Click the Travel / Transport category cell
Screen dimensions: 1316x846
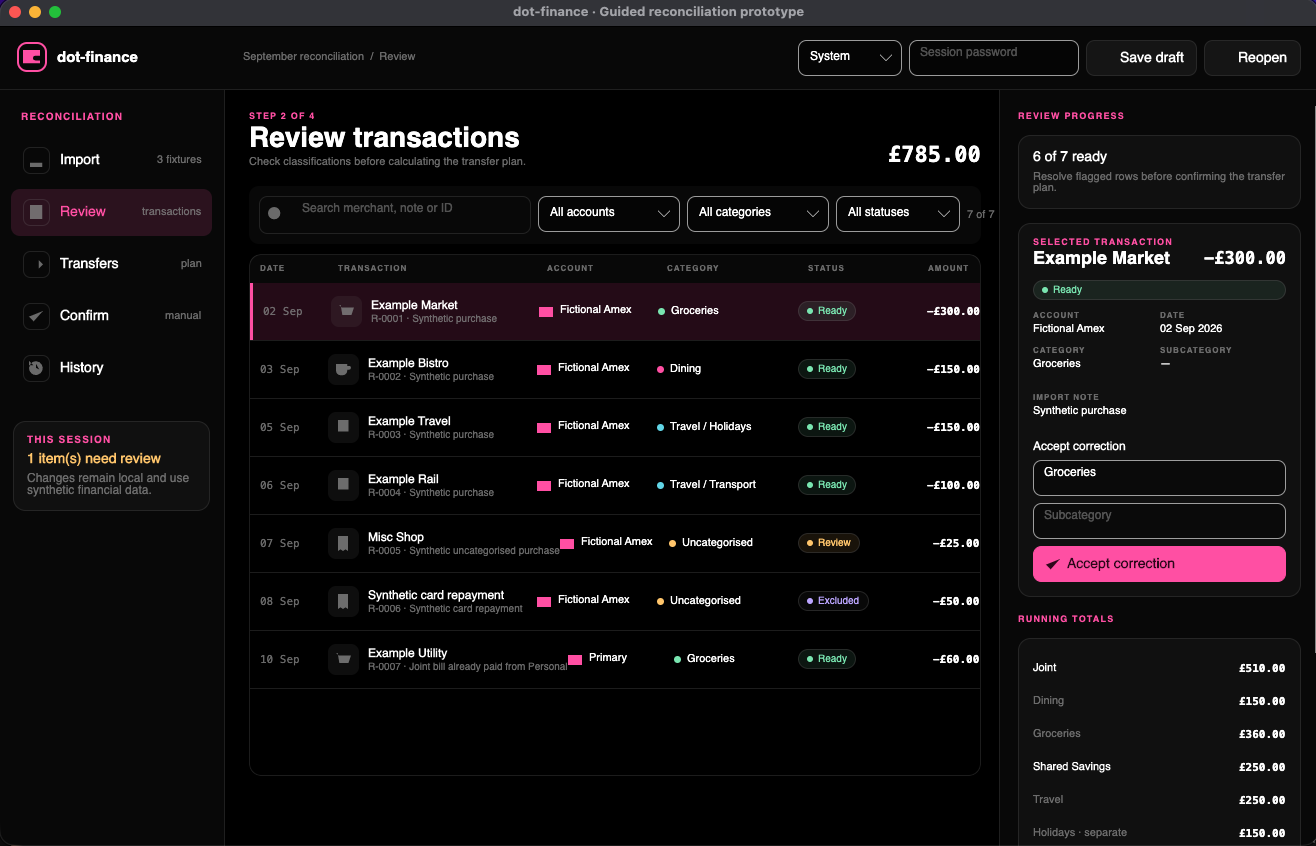pyautogui.click(x=706, y=485)
